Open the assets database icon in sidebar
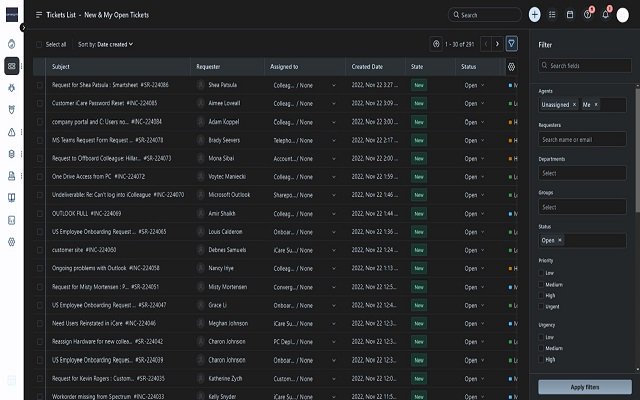Image resolution: width=640 pixels, height=400 pixels. (x=11, y=154)
